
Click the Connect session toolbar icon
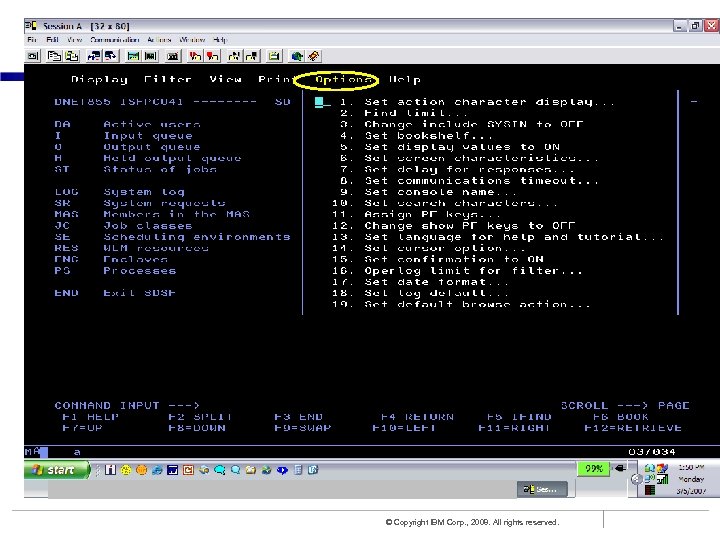click(x=234, y=56)
